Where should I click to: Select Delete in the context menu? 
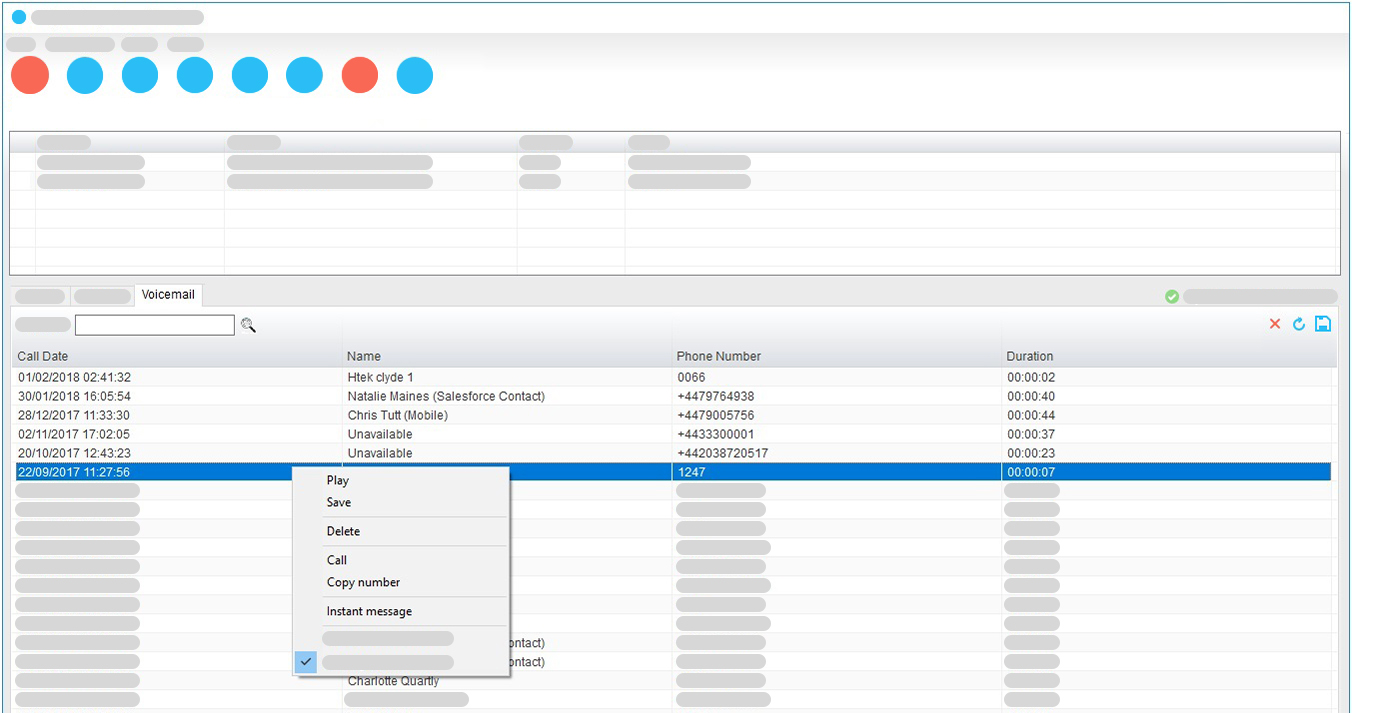click(343, 532)
